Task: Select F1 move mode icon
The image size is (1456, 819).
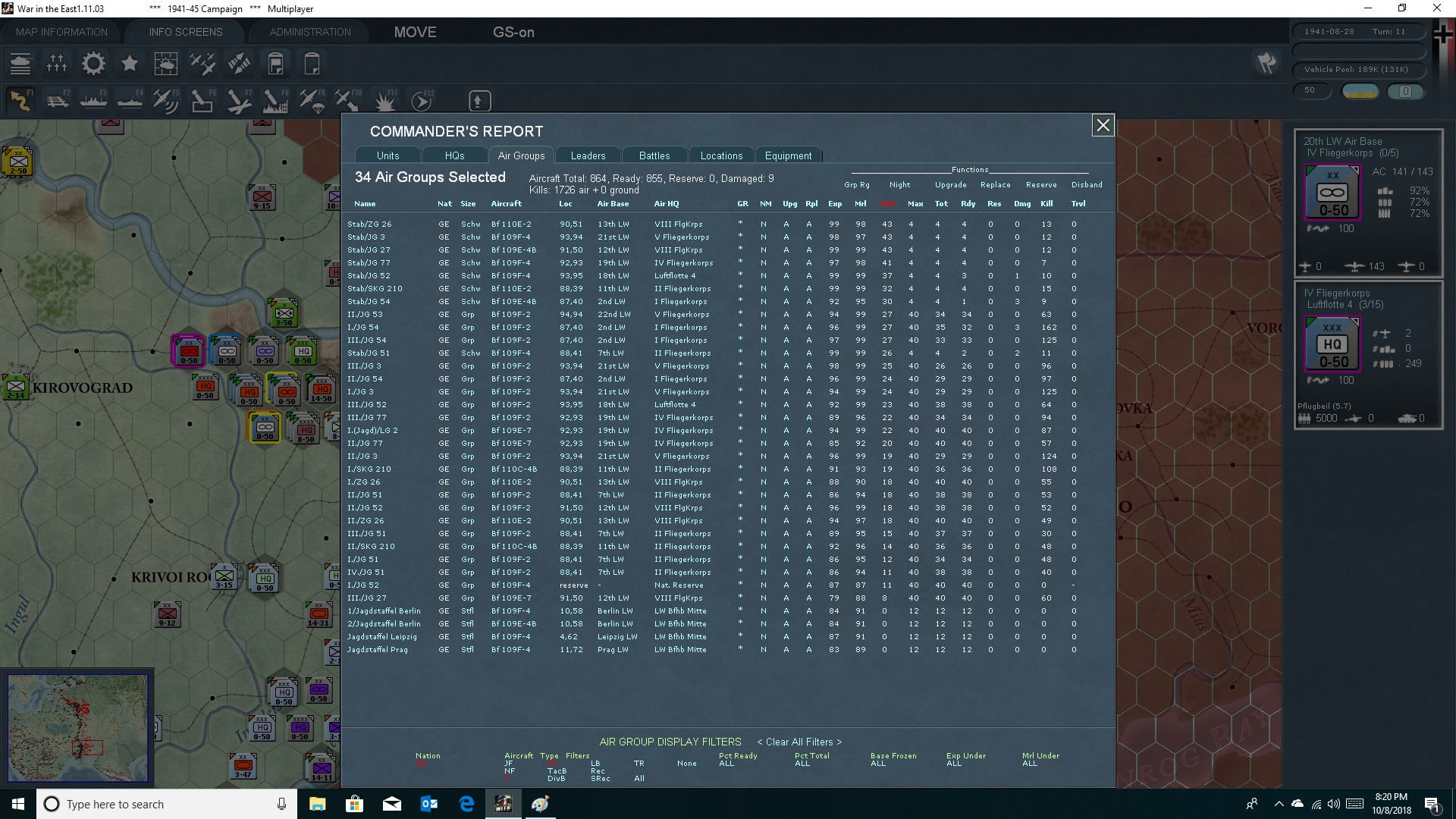Action: point(20,100)
